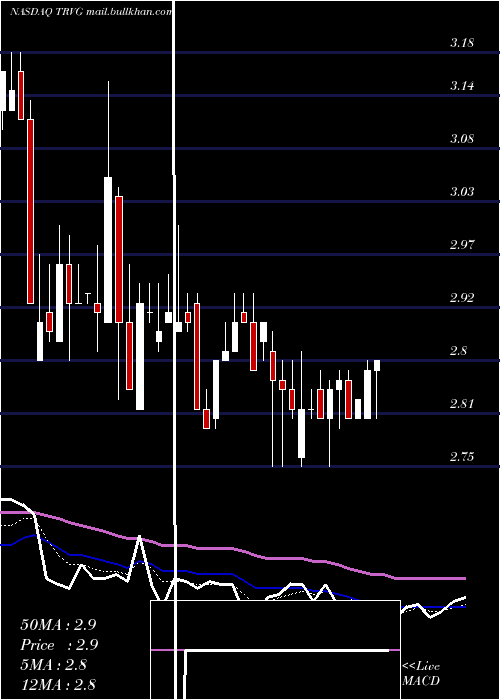Click the 5MA : 2.8 readout
Viewport: 500px width, 700px height.
55,665
